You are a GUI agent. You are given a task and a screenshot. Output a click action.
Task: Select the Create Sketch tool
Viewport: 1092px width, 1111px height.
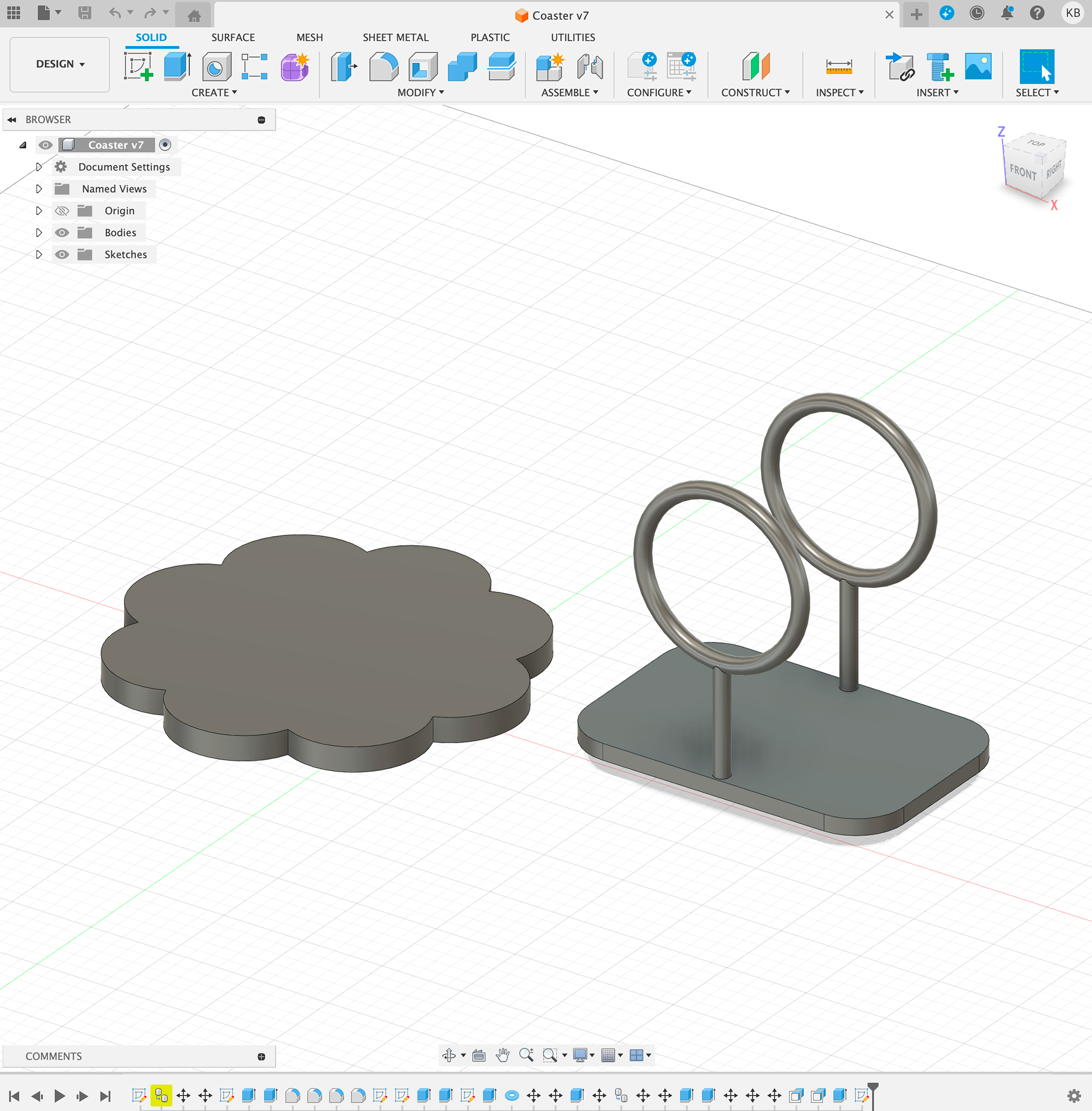click(138, 66)
